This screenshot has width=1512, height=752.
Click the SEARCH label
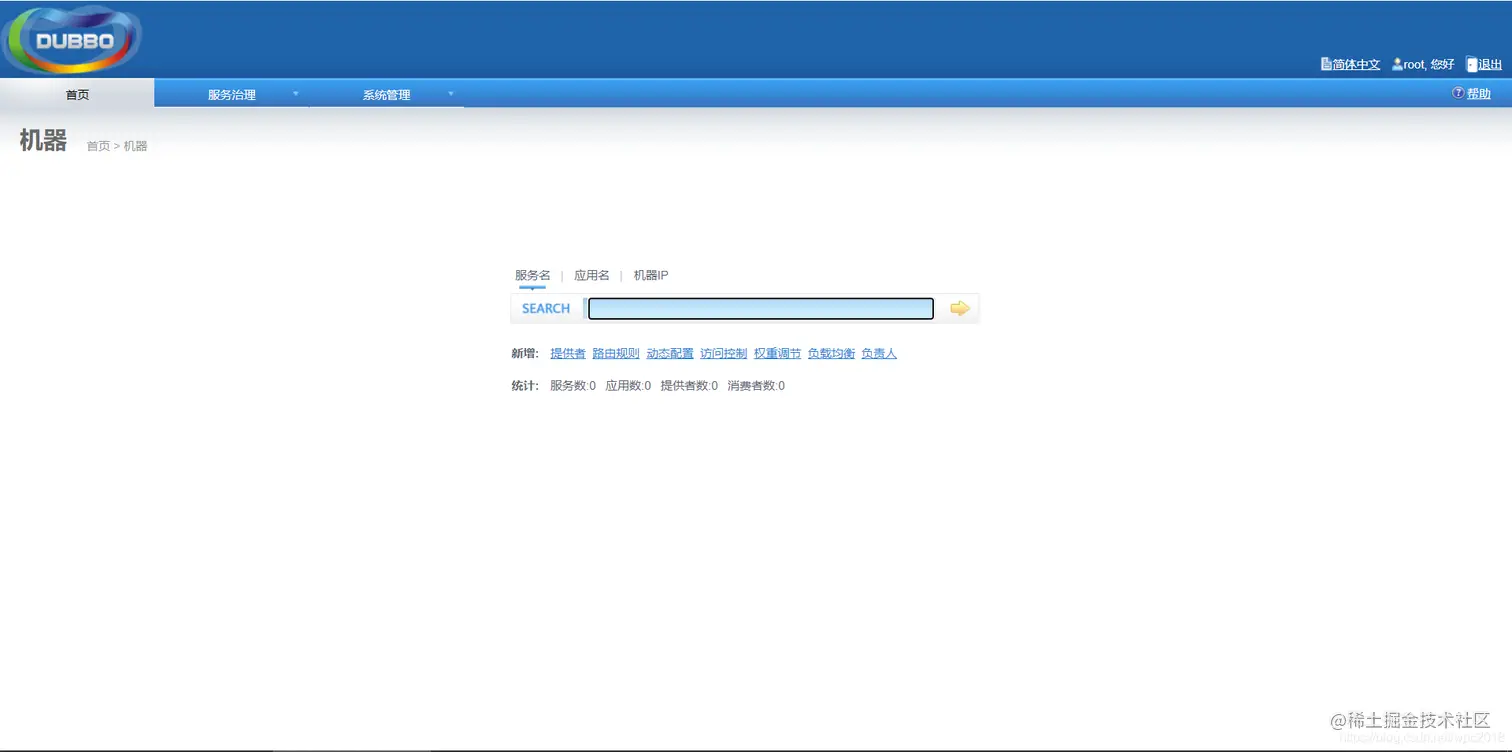click(x=546, y=308)
